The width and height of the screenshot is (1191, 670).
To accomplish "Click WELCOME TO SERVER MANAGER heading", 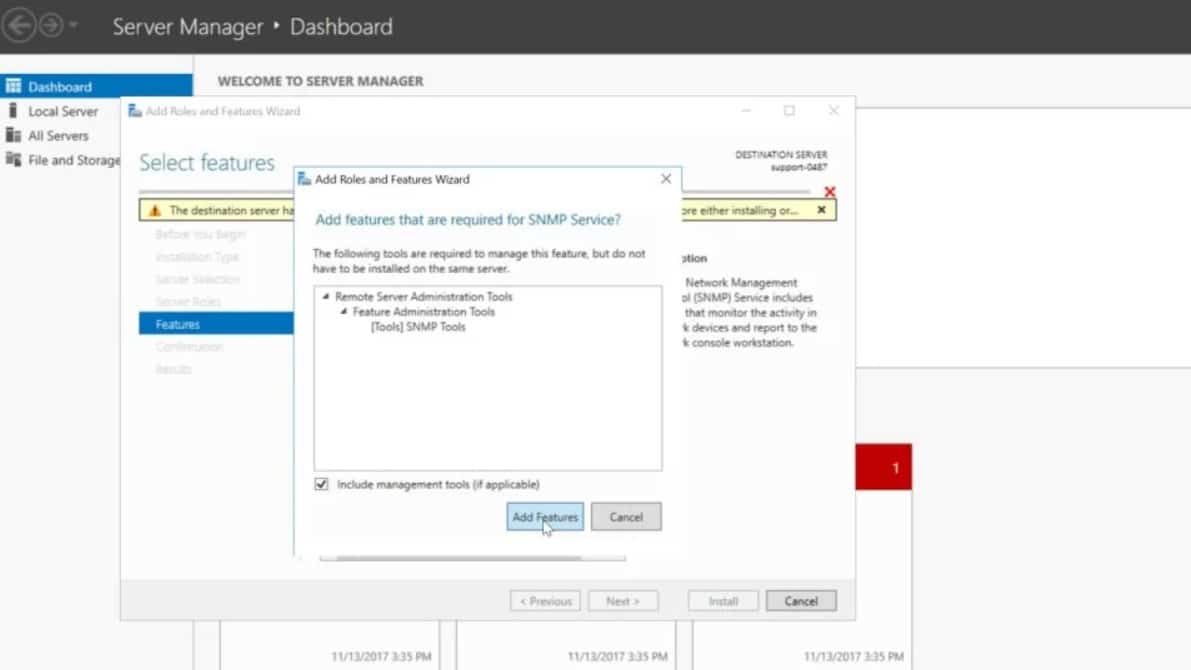I will point(321,81).
